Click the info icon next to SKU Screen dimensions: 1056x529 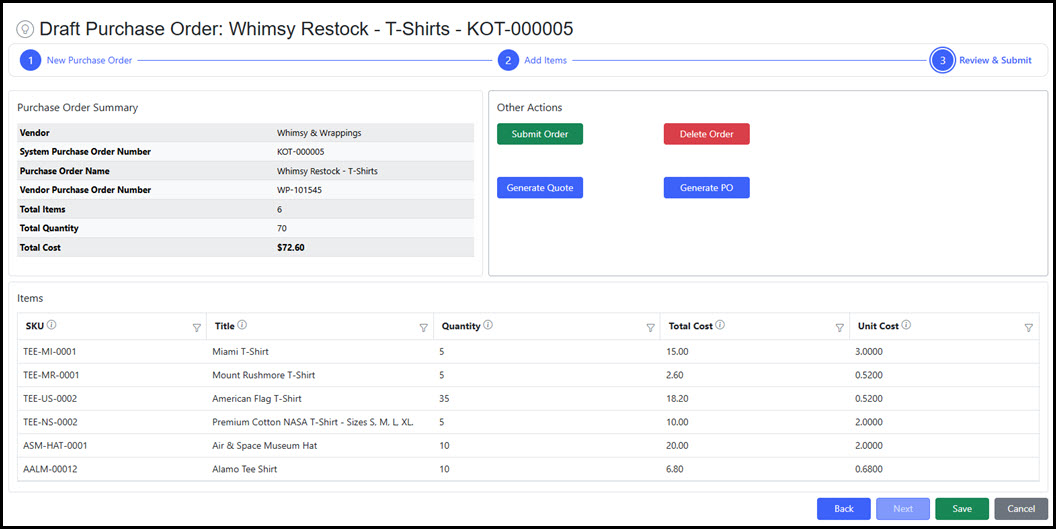(x=51, y=325)
